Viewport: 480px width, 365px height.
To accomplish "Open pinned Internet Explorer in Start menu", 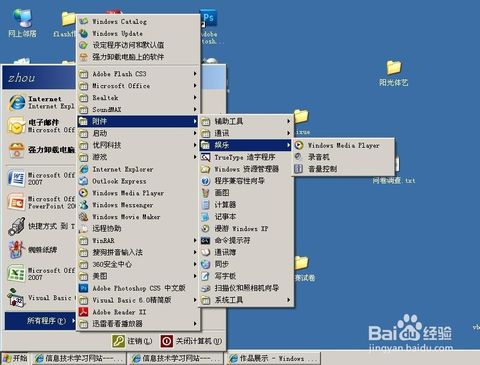I will tap(41, 102).
